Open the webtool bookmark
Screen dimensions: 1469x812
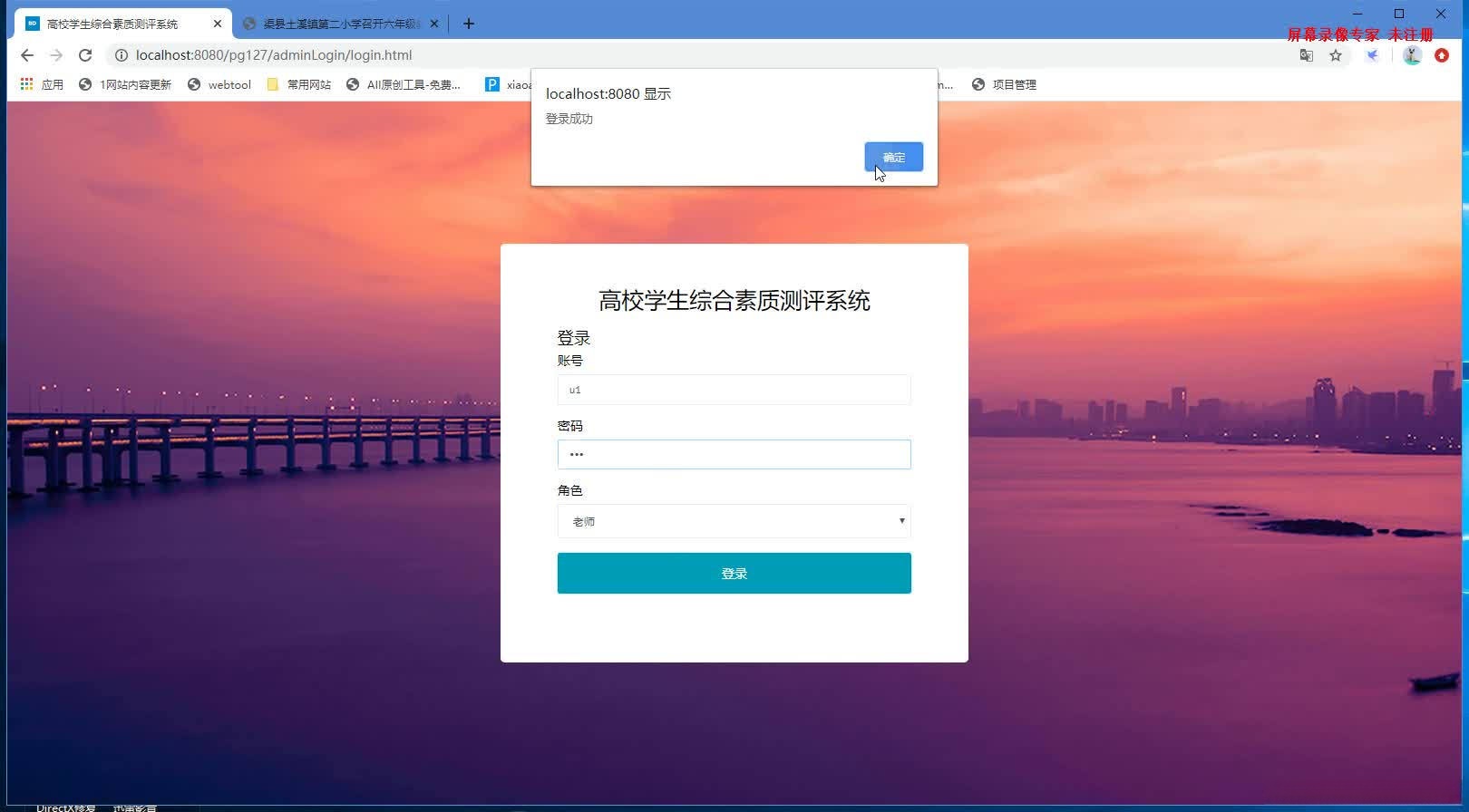tap(219, 84)
